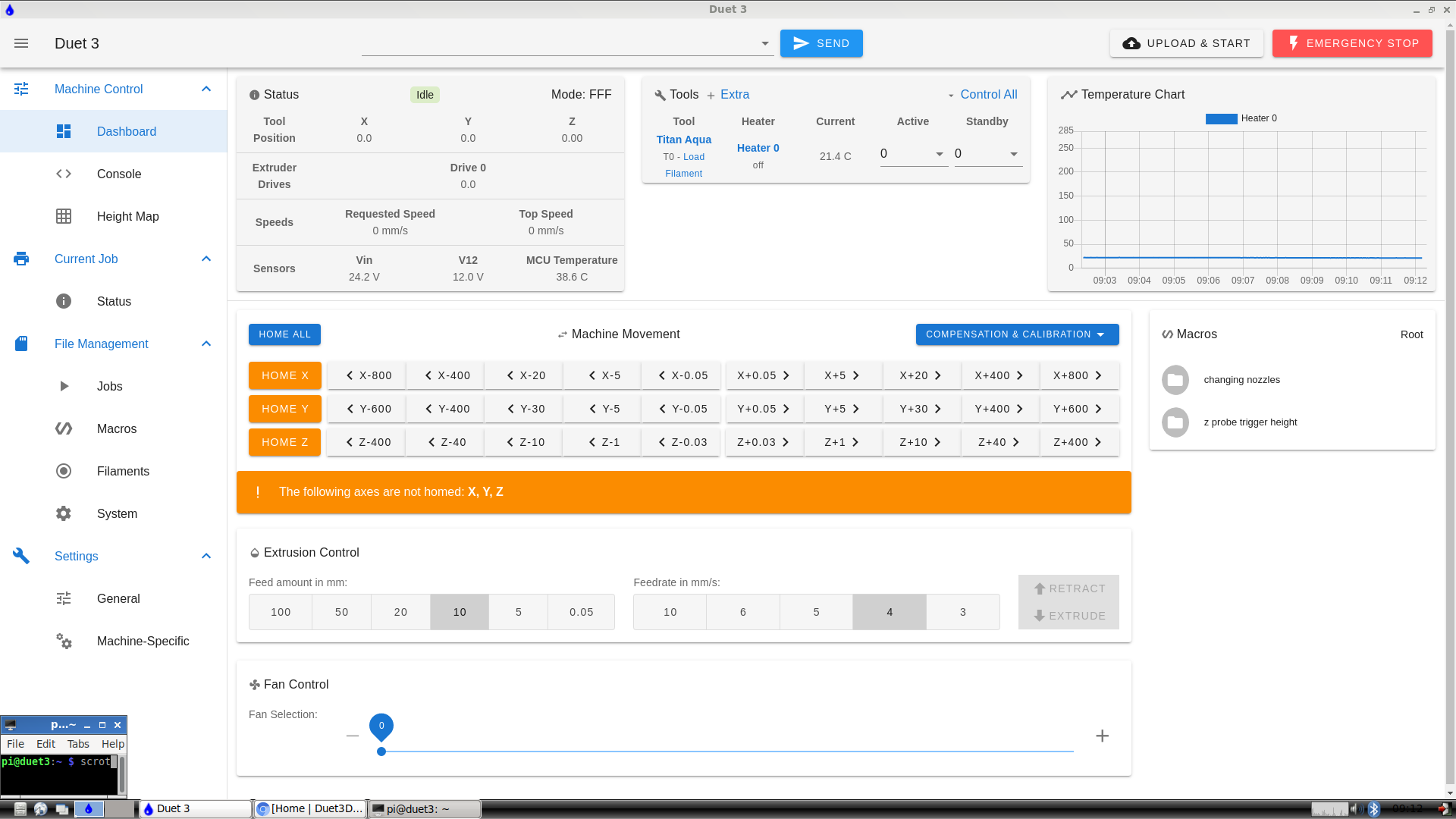Open the Height Map page
Image resolution: width=1456 pixels, height=819 pixels.
point(114,216)
